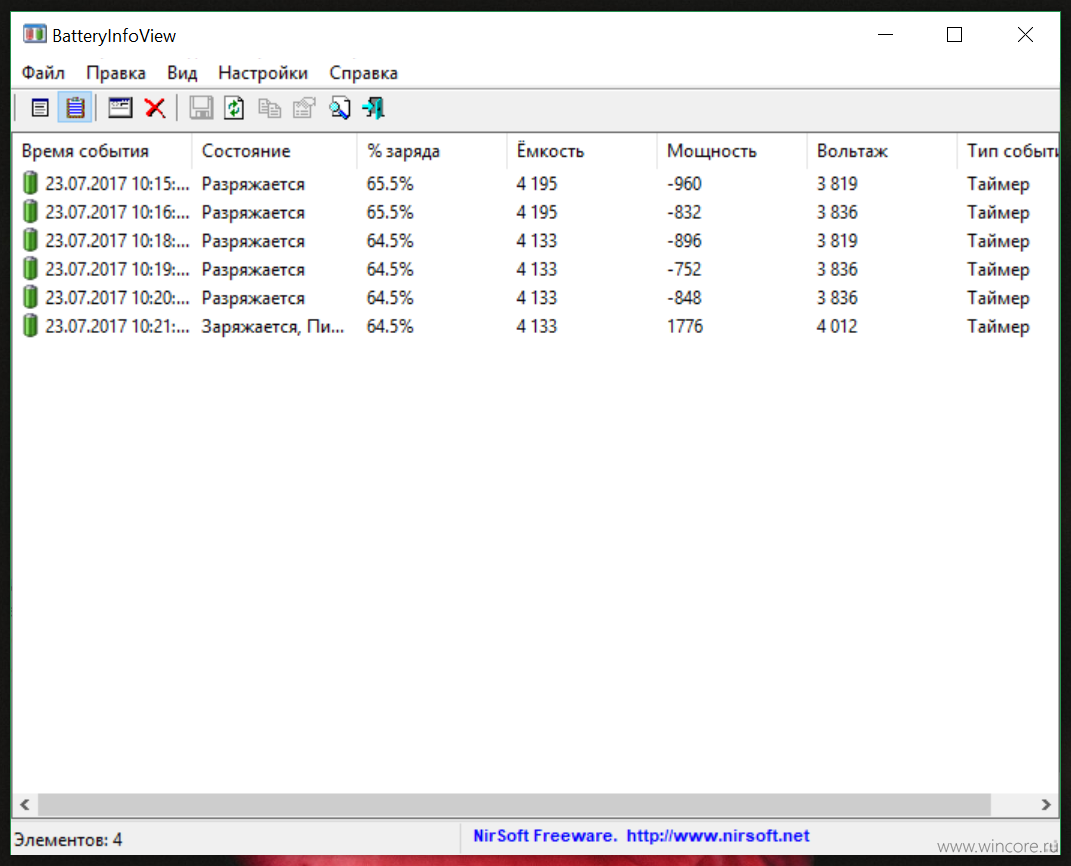Click Таймер cell in the 10:21 row
The height and width of the screenshot is (866, 1071).
[x=998, y=327]
